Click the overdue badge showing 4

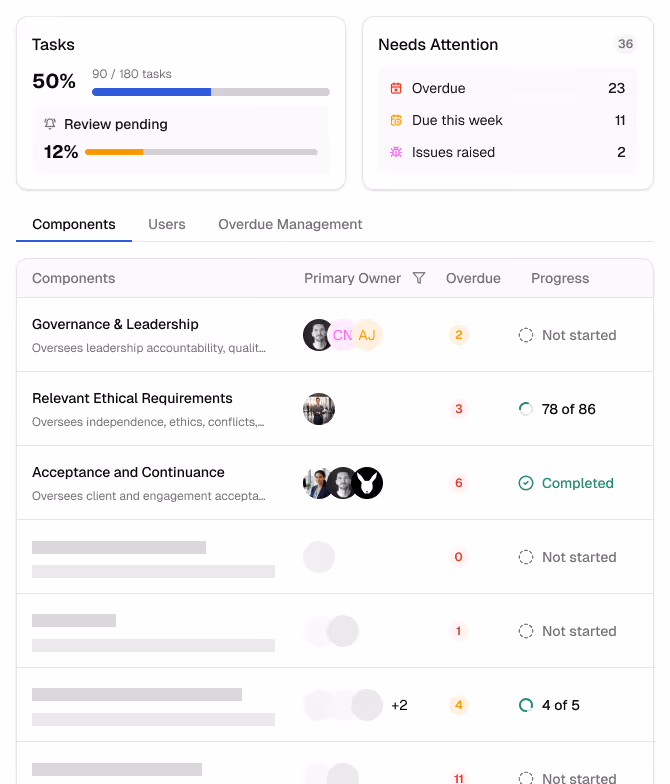point(458,705)
